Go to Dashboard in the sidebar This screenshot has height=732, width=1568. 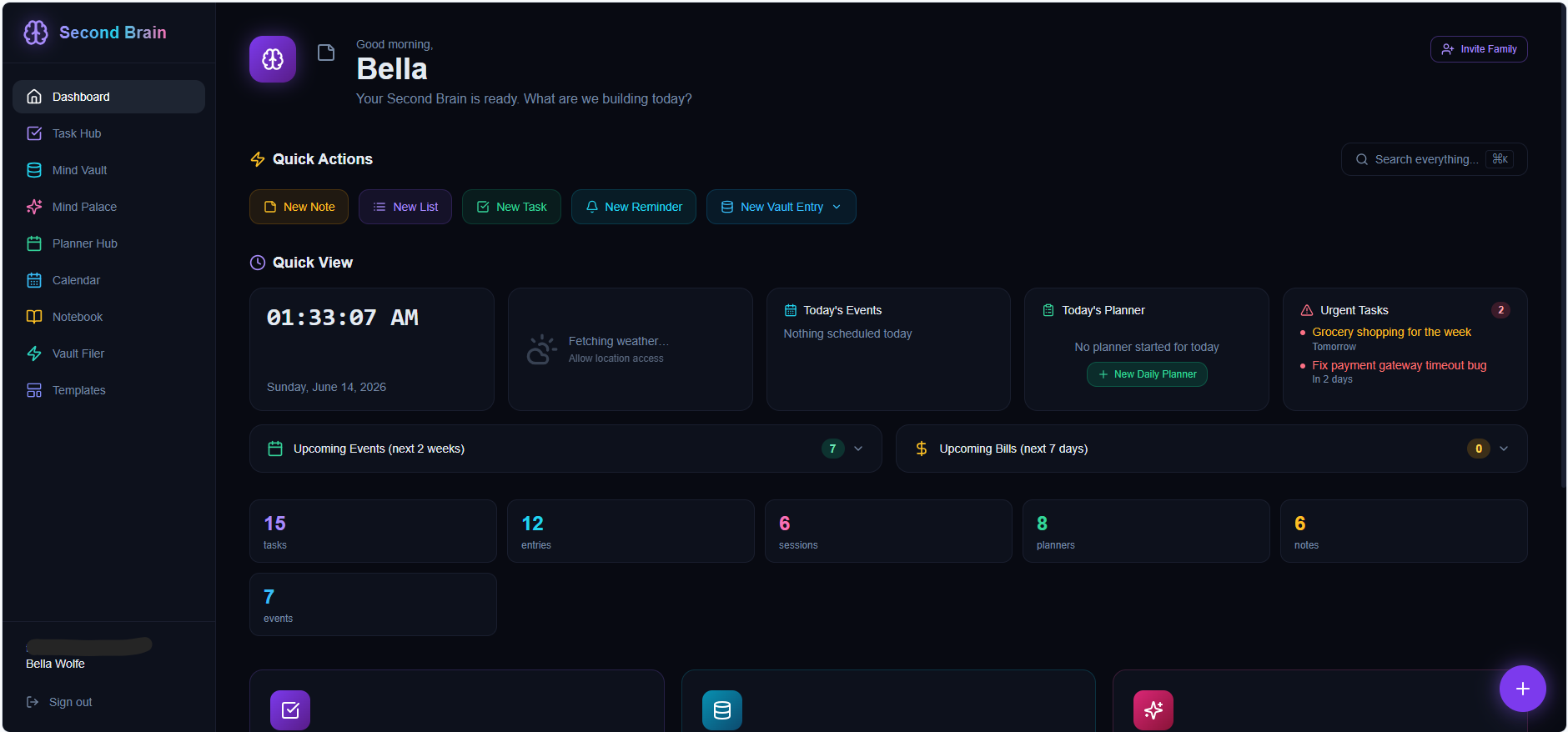pyautogui.click(x=108, y=97)
